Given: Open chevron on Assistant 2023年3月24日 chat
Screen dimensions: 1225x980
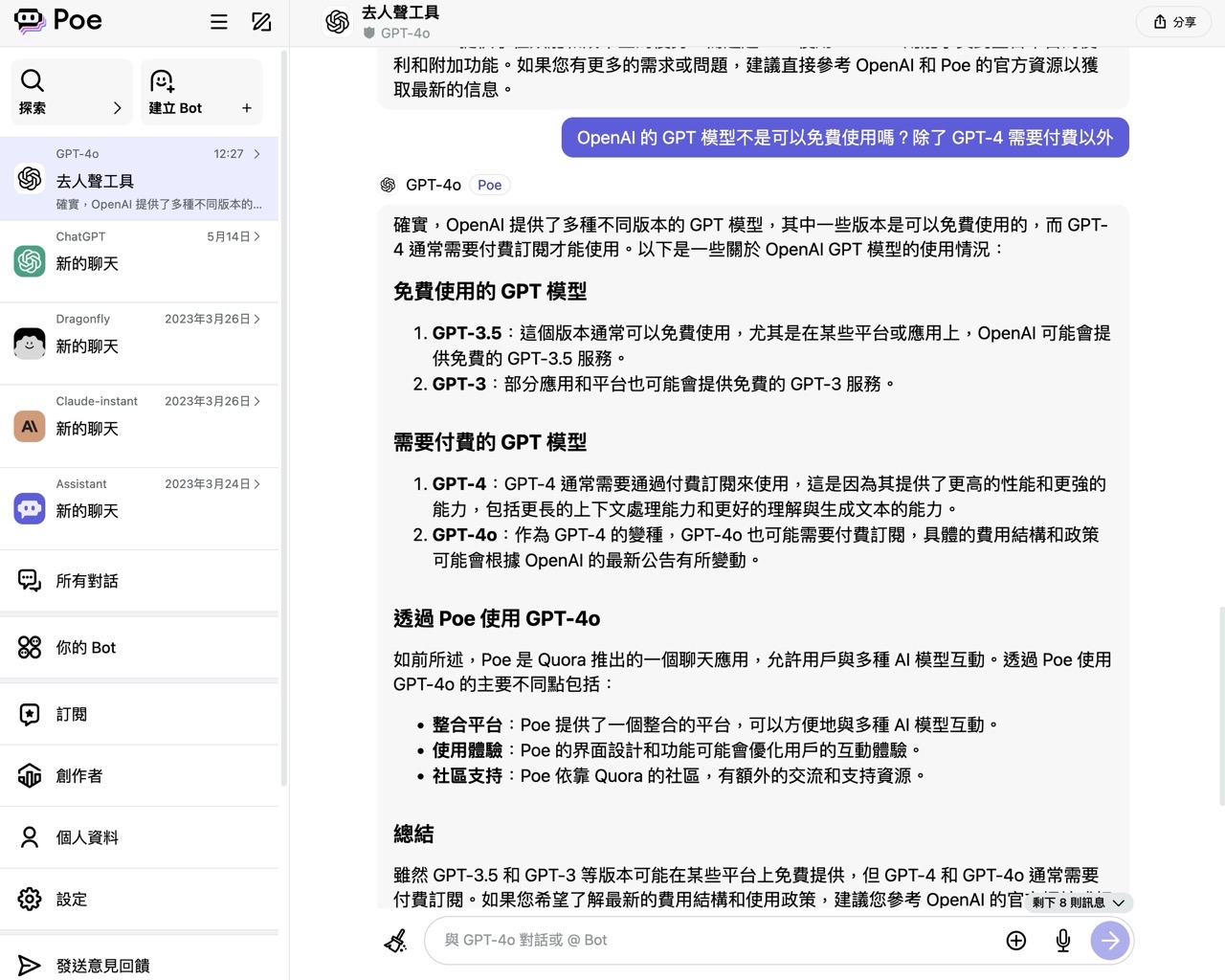Looking at the screenshot, I should tap(256, 483).
